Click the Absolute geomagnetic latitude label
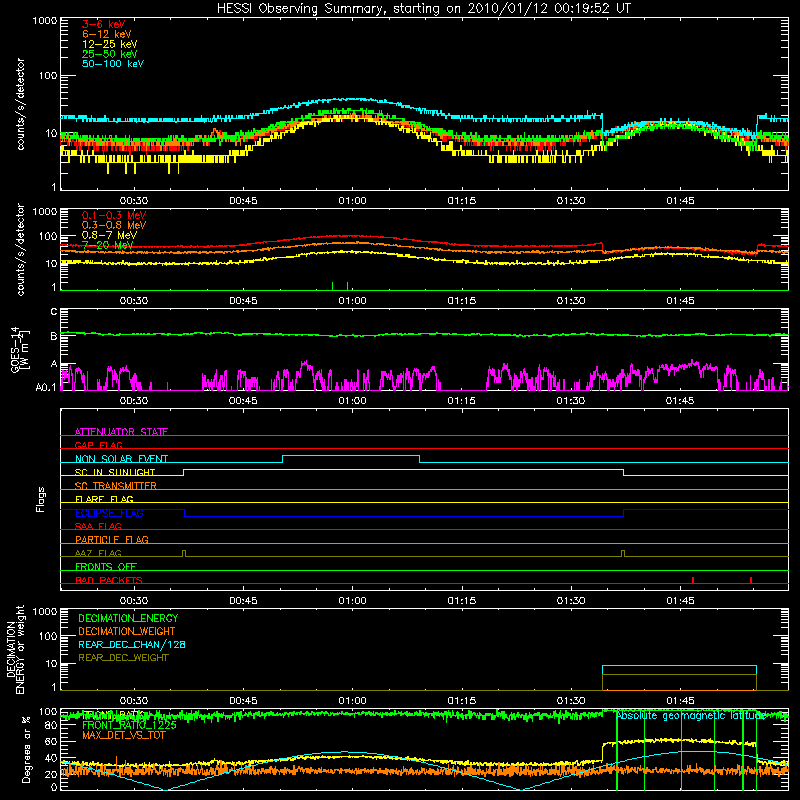Image resolution: width=800 pixels, height=800 pixels. (x=691, y=716)
